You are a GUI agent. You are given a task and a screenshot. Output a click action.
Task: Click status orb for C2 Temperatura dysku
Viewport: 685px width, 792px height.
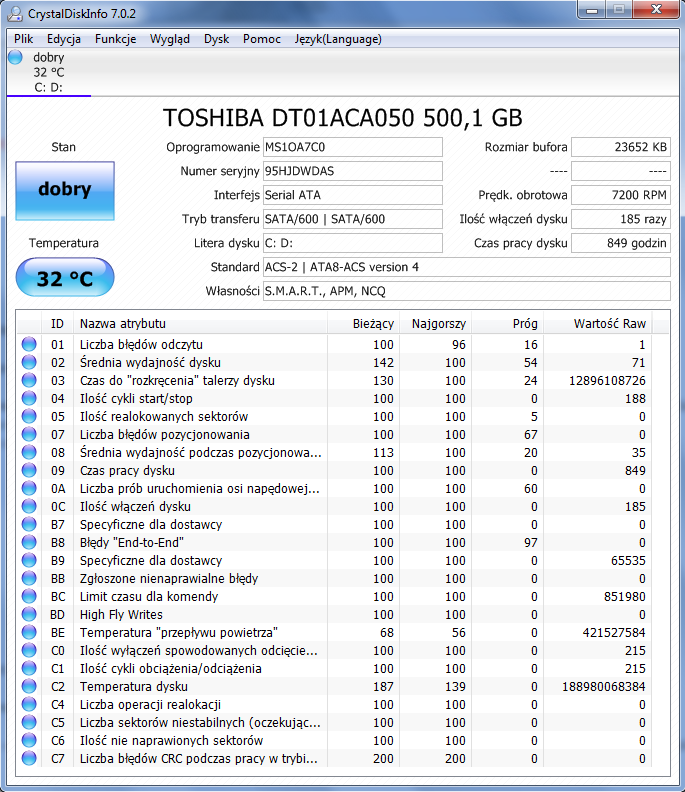[29, 686]
